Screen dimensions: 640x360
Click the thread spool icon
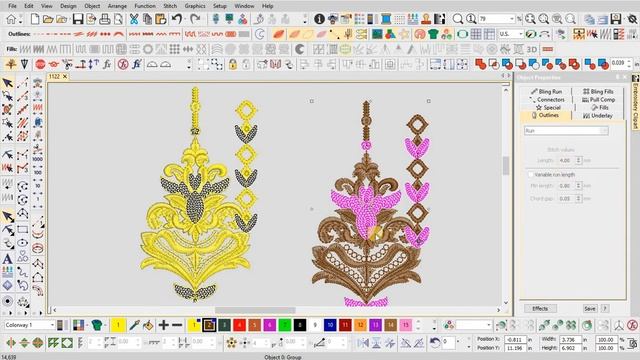pos(386,19)
